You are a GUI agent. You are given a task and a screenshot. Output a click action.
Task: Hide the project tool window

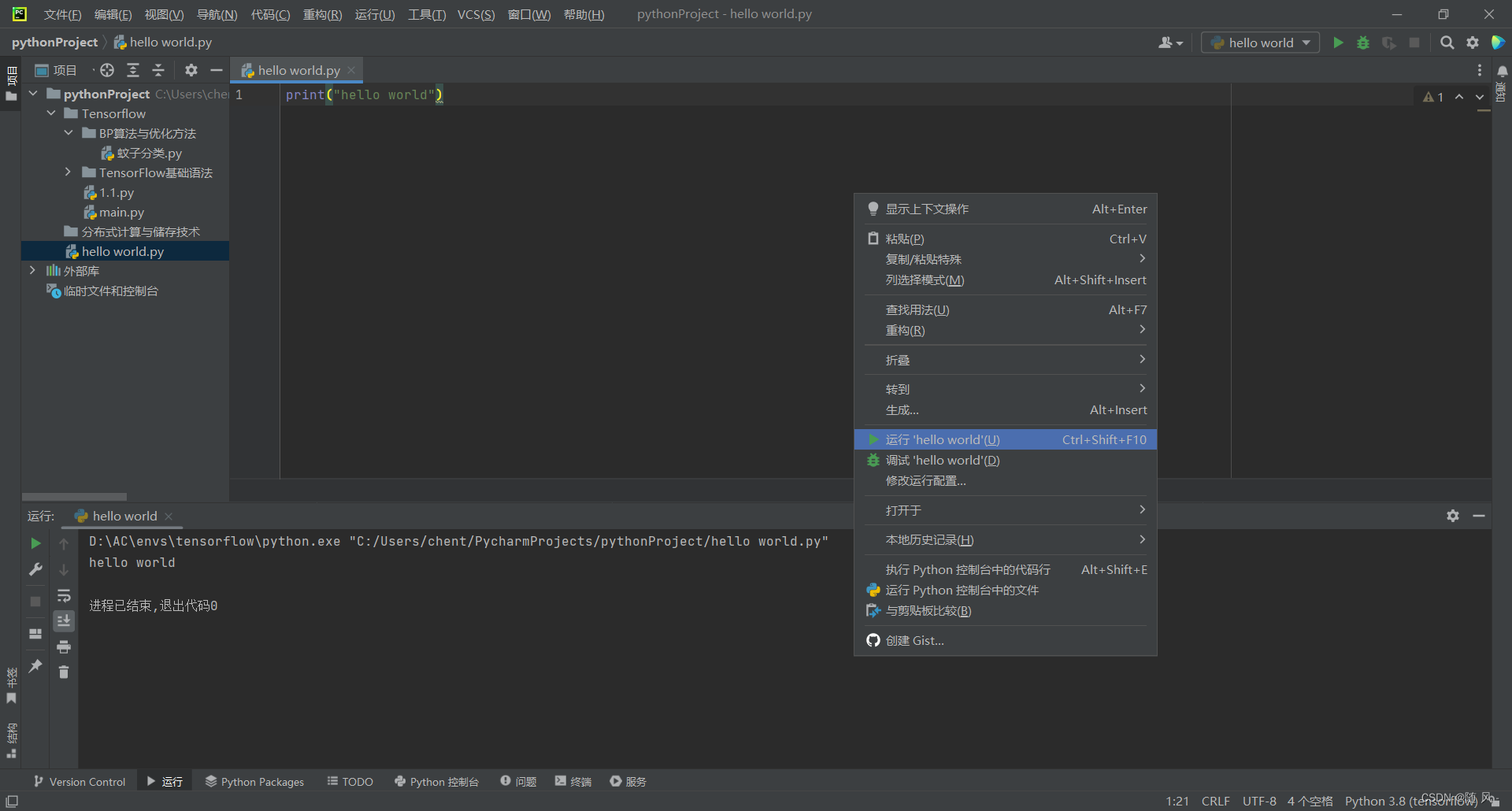point(217,70)
